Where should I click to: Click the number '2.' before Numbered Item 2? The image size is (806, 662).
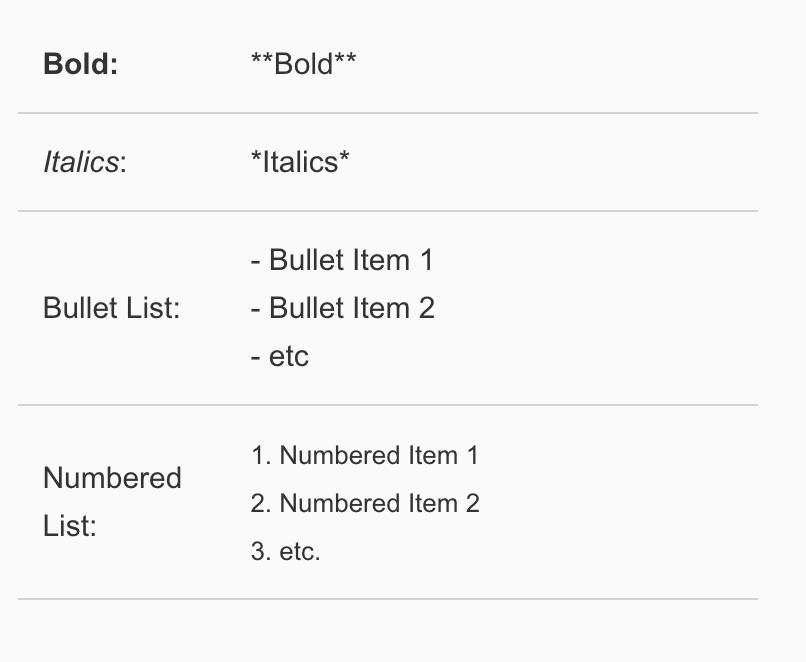click(x=261, y=503)
